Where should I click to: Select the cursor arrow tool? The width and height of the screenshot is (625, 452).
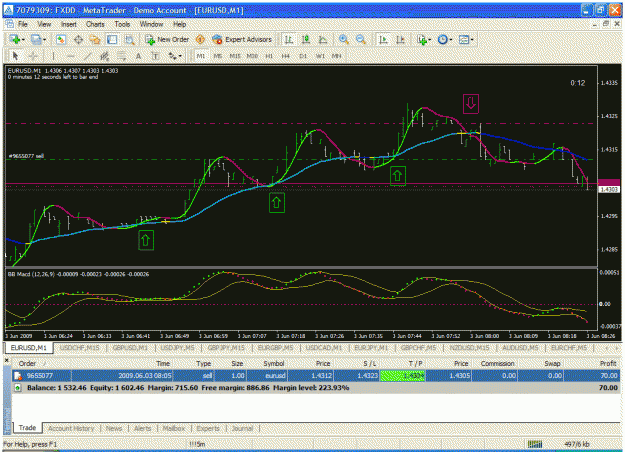[x=15, y=56]
